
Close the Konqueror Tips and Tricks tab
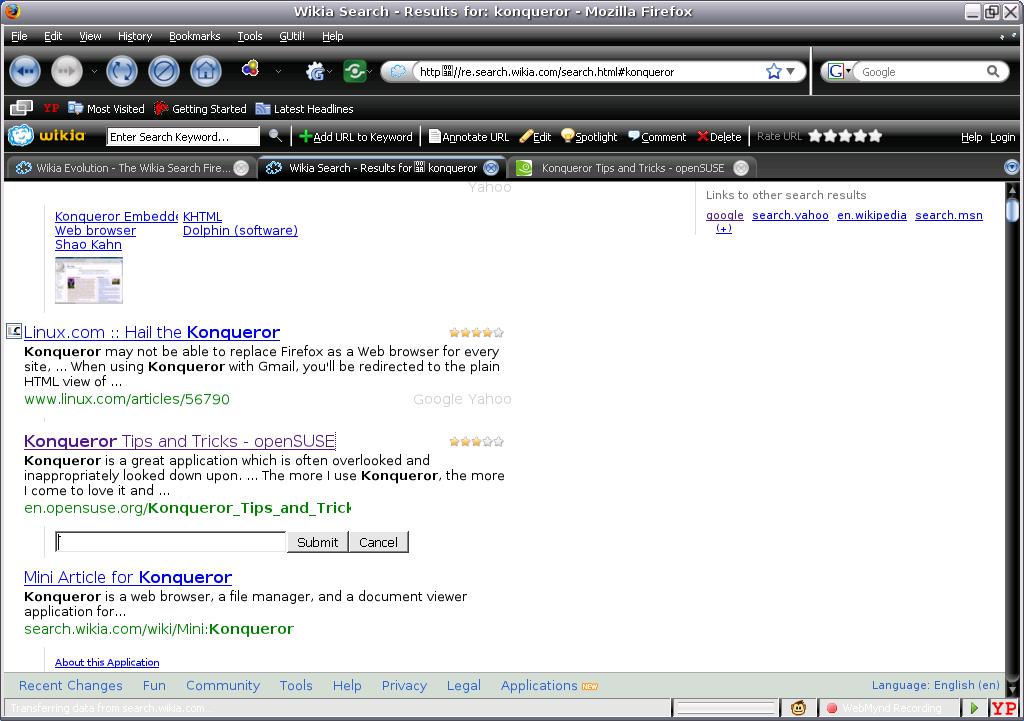pos(741,168)
